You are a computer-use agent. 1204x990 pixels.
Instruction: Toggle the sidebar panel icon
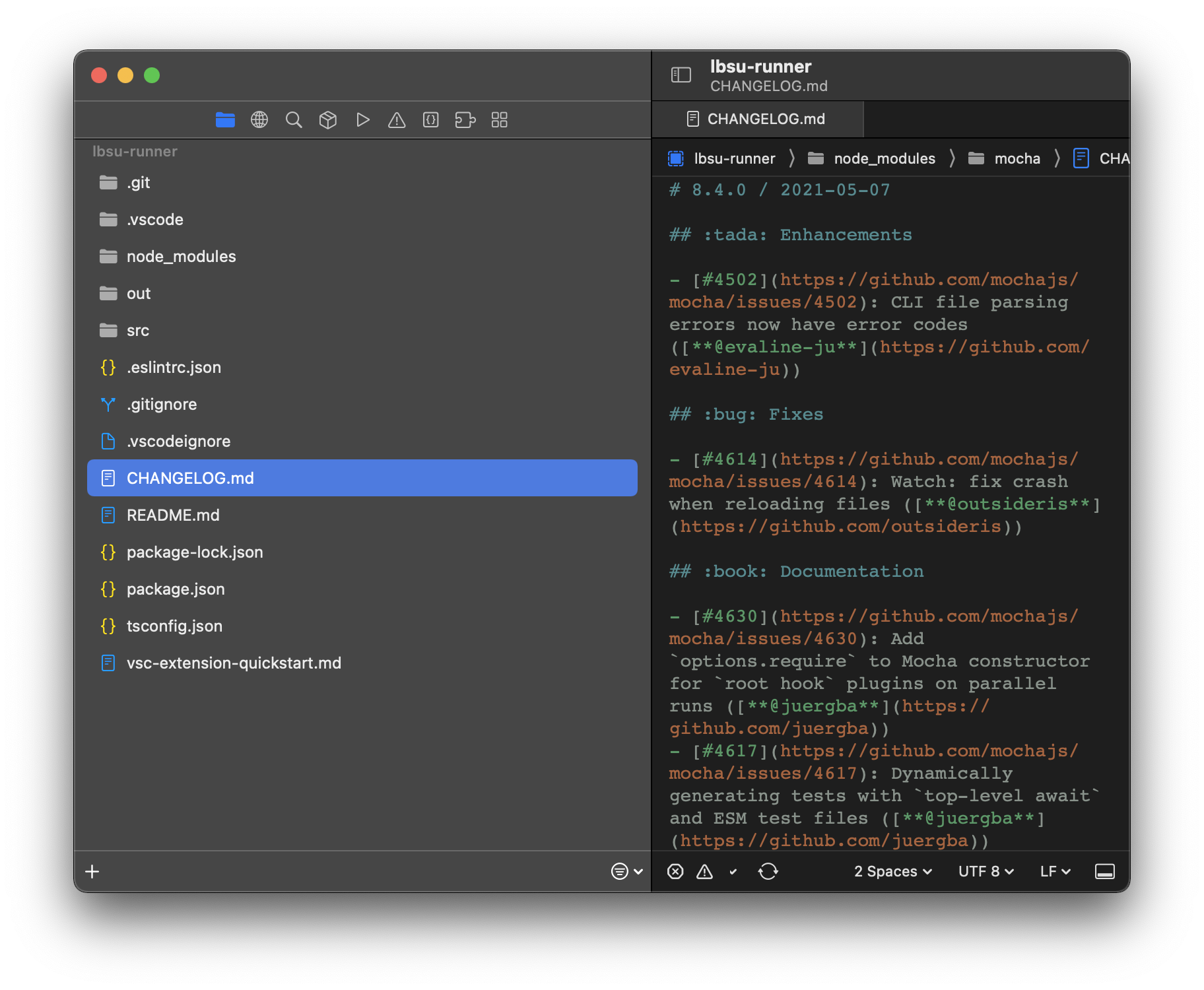(x=681, y=75)
